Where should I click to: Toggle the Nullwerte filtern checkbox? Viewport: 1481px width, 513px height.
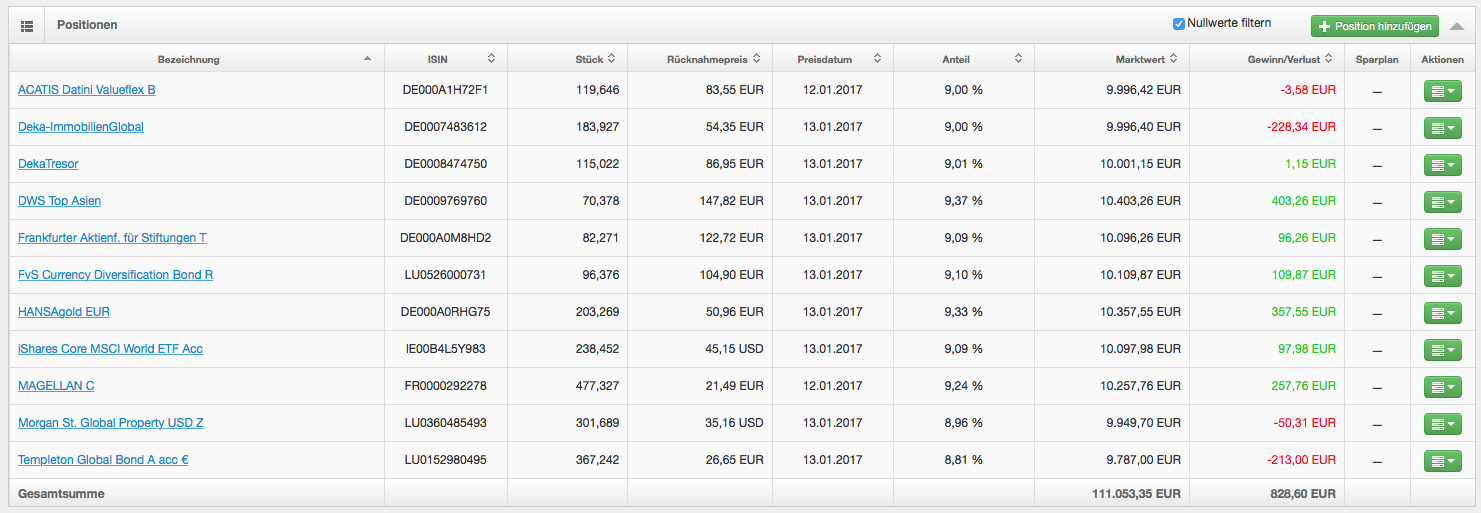pyautogui.click(x=1178, y=23)
